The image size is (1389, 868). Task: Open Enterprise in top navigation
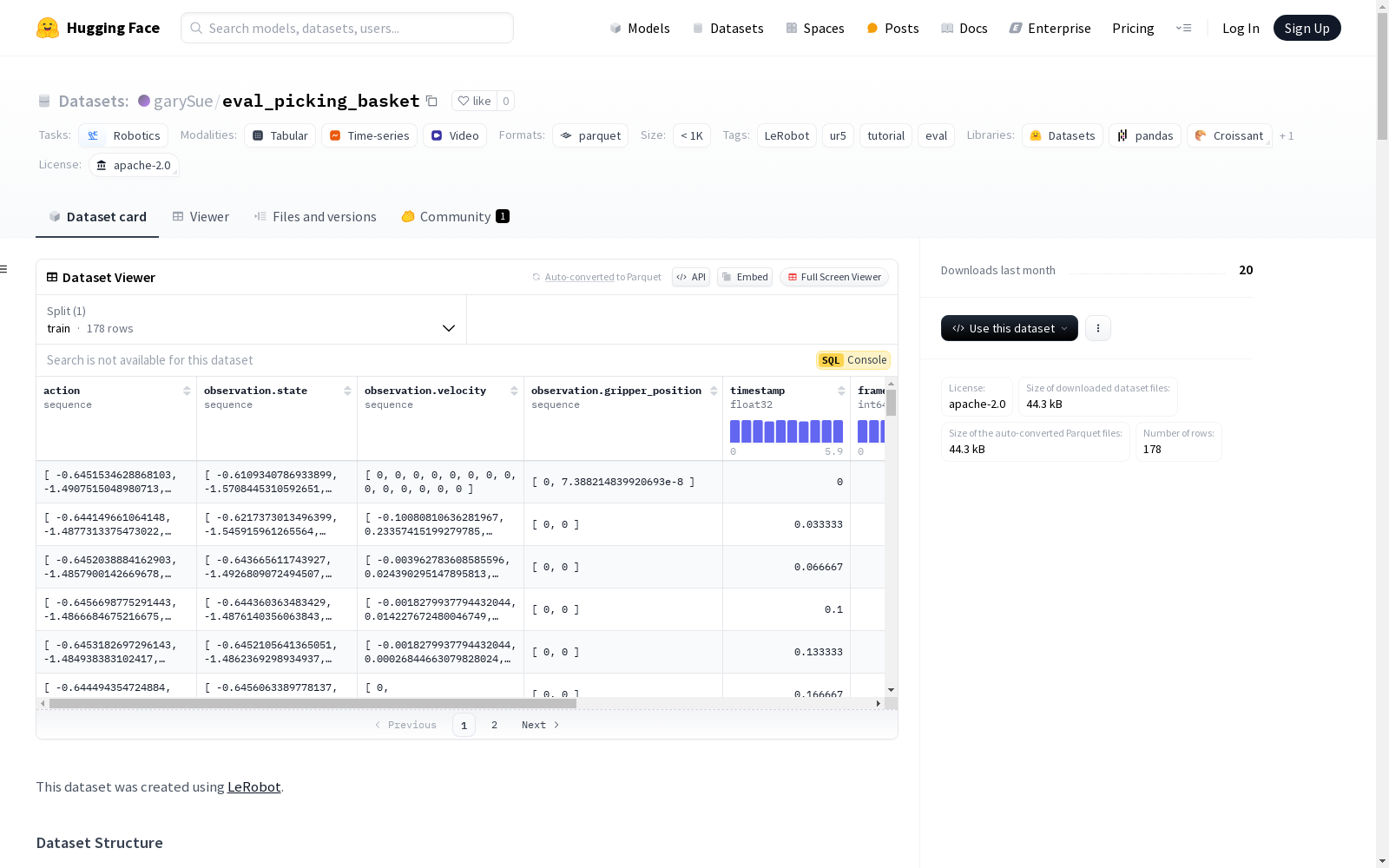(x=1050, y=28)
